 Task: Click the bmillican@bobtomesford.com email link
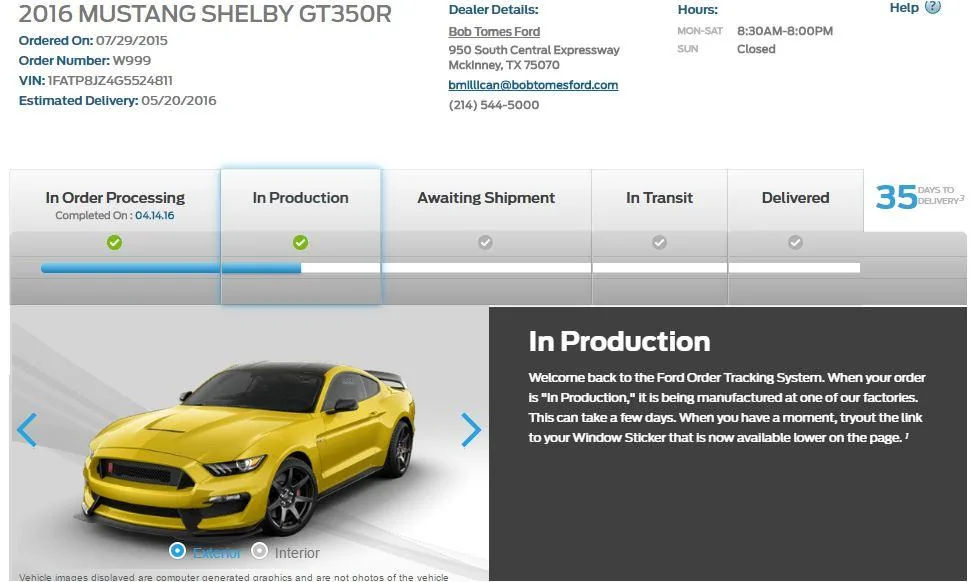533,85
